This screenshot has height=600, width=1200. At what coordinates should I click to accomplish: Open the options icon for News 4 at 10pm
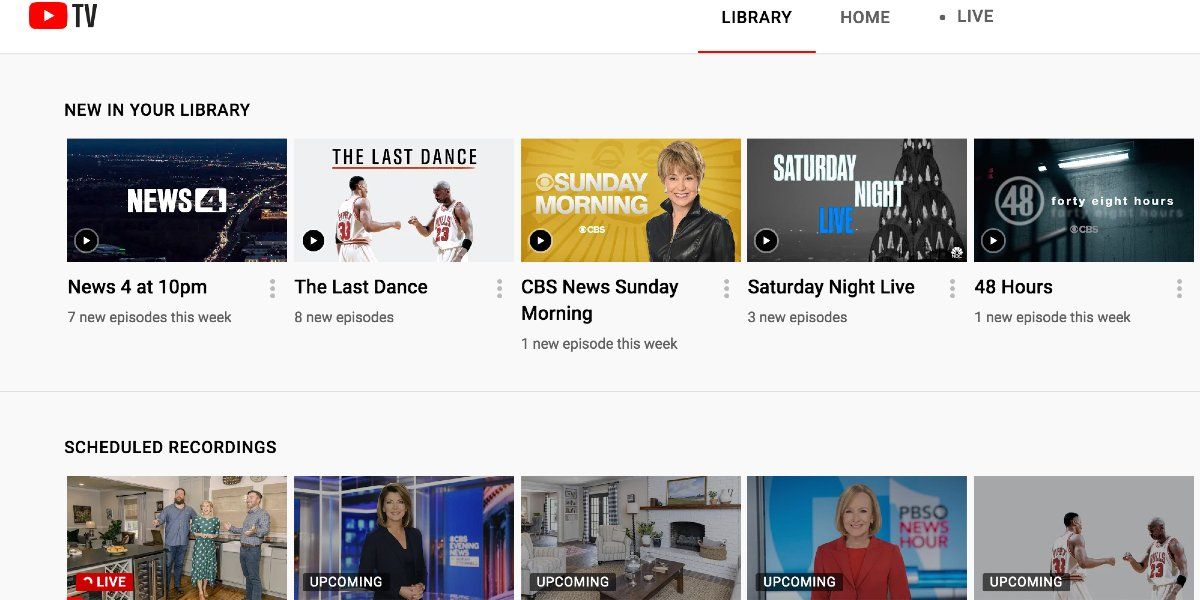272,288
